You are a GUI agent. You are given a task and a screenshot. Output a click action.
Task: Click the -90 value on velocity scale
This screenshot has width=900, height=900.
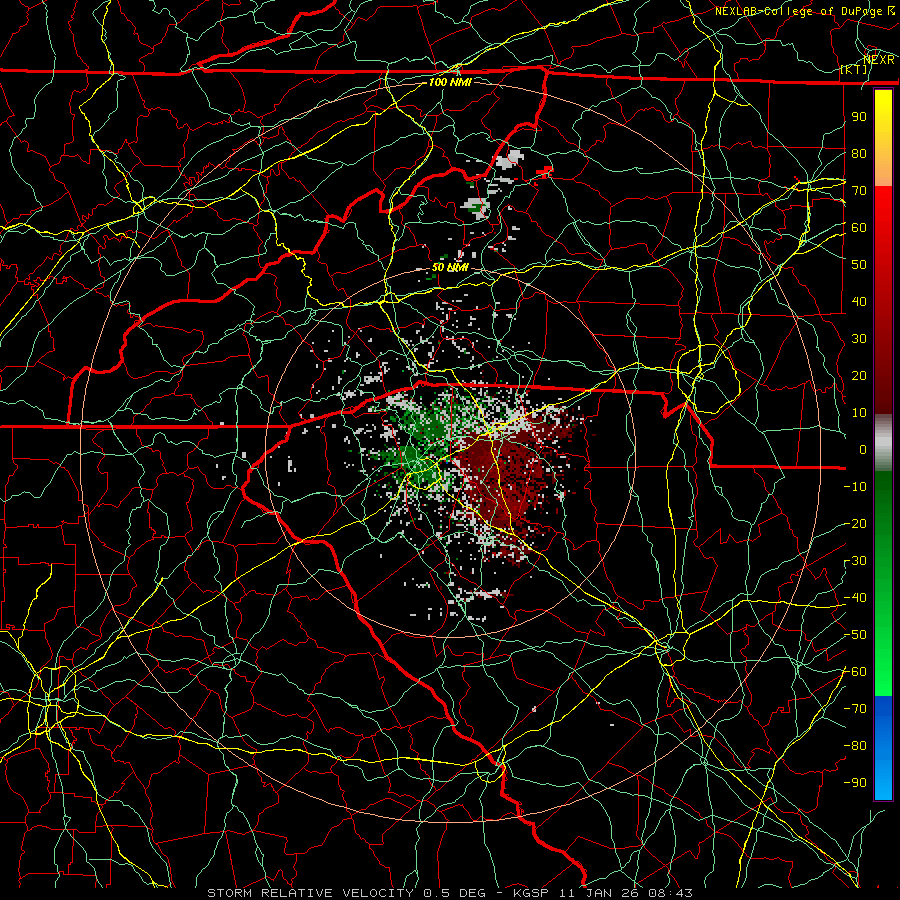coord(855,783)
